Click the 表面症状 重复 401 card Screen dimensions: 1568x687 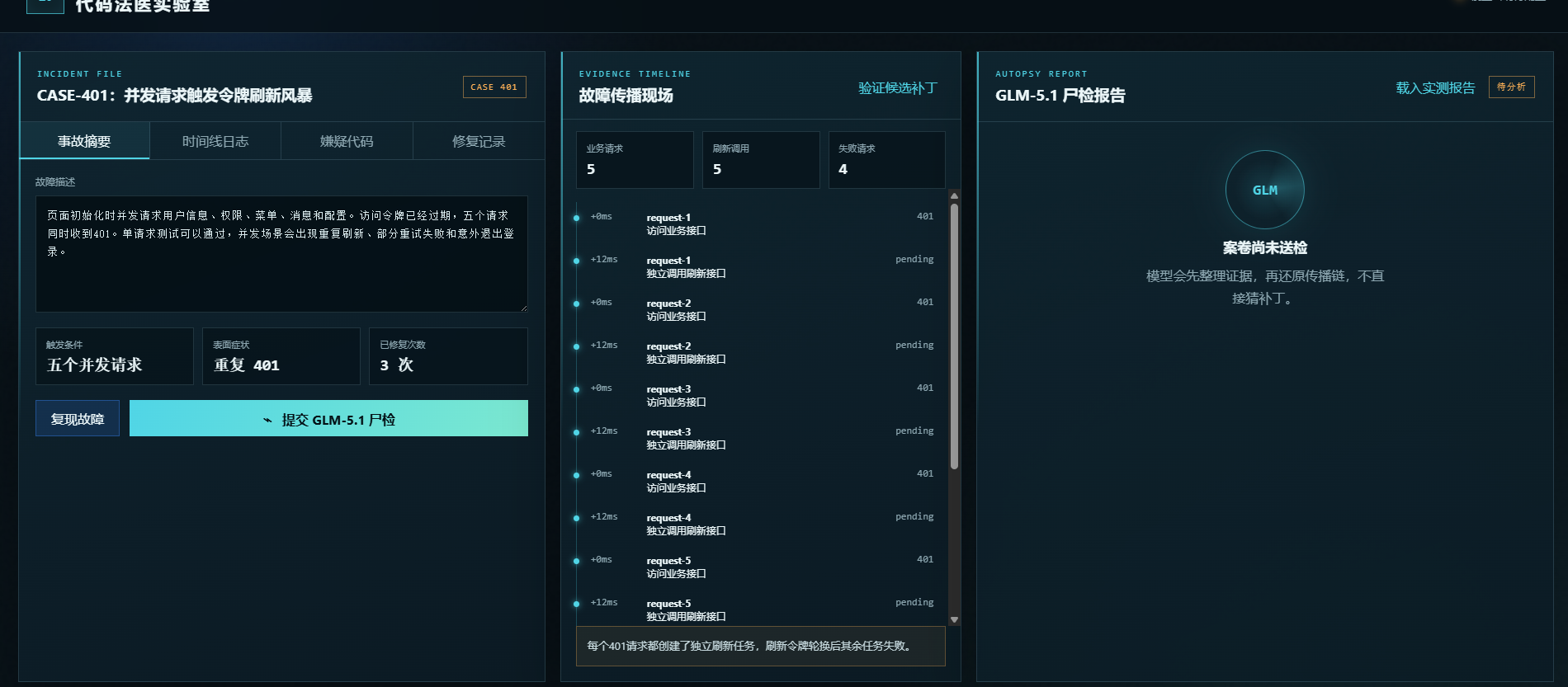pyautogui.click(x=281, y=356)
